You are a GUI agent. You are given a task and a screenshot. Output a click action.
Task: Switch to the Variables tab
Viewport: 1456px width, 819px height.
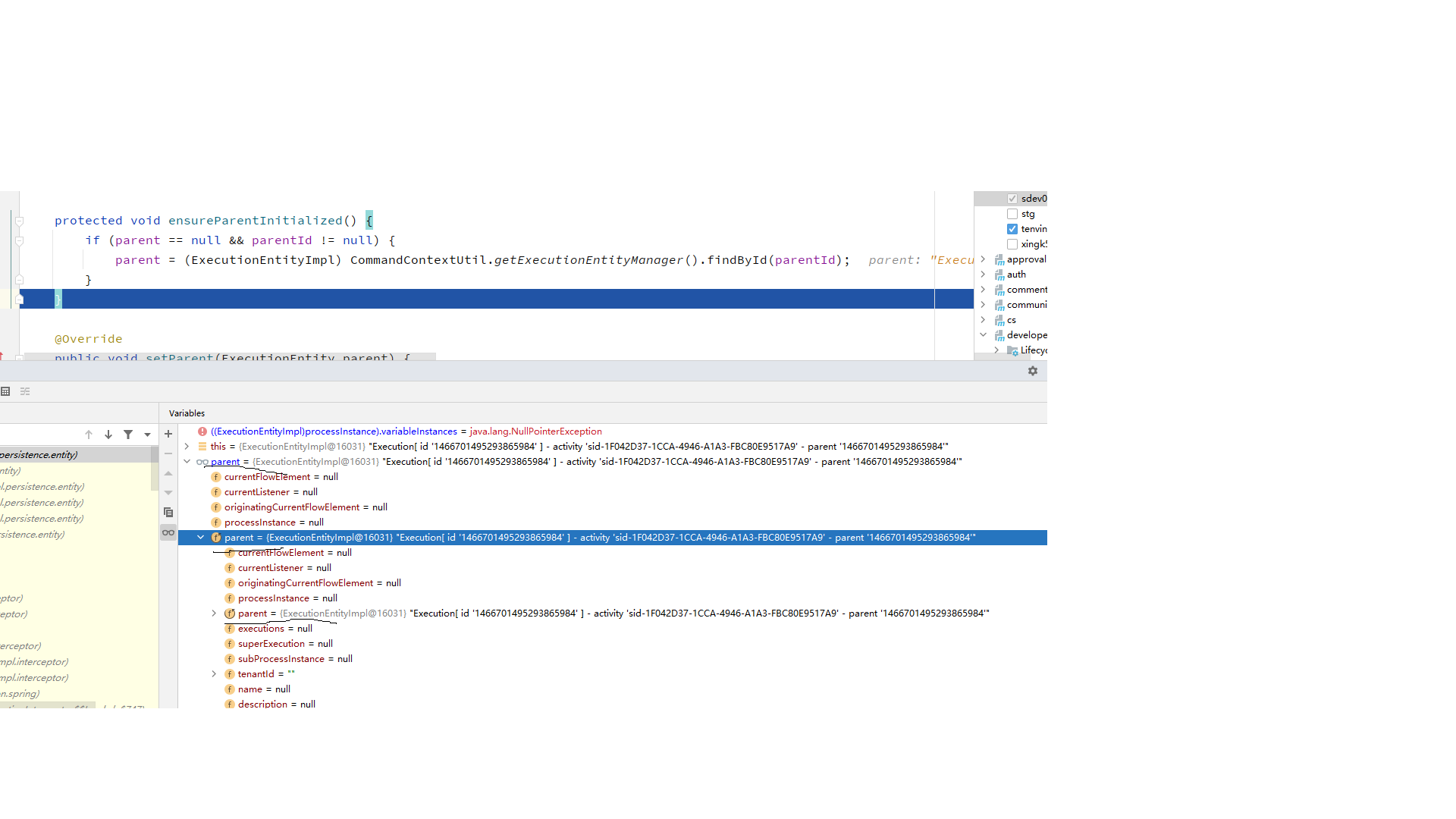[x=187, y=413]
